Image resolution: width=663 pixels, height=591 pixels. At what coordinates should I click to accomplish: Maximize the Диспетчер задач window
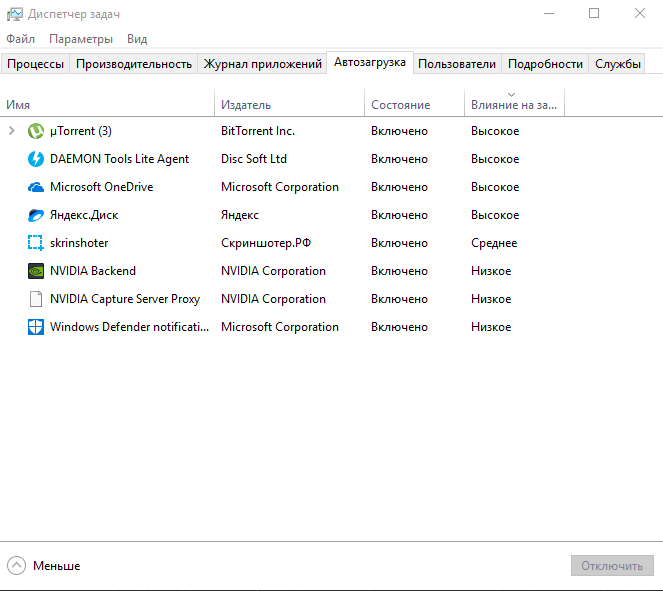(x=594, y=14)
